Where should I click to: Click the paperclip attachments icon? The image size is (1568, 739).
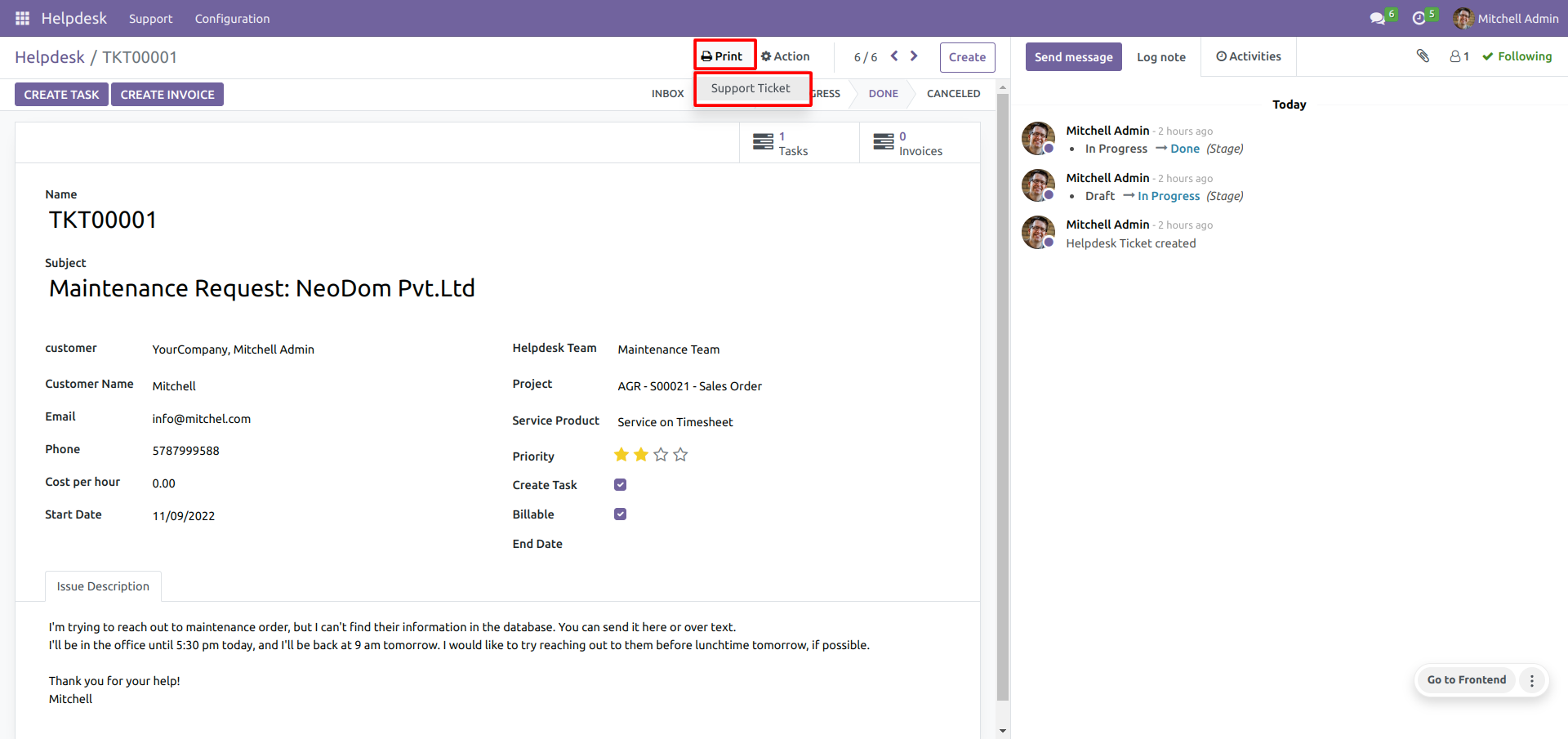point(1423,56)
